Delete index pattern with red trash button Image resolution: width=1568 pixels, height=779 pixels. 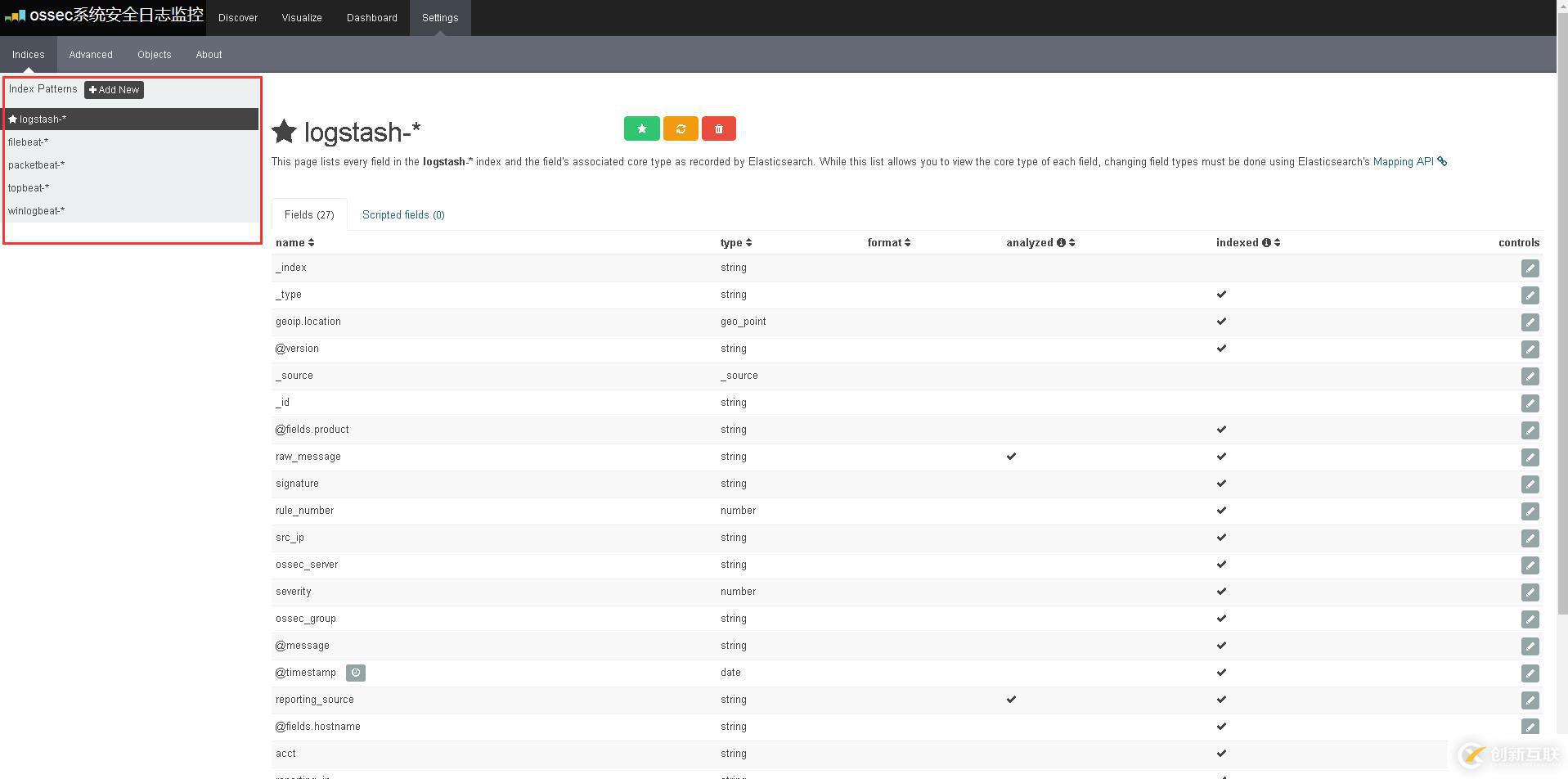(x=719, y=128)
